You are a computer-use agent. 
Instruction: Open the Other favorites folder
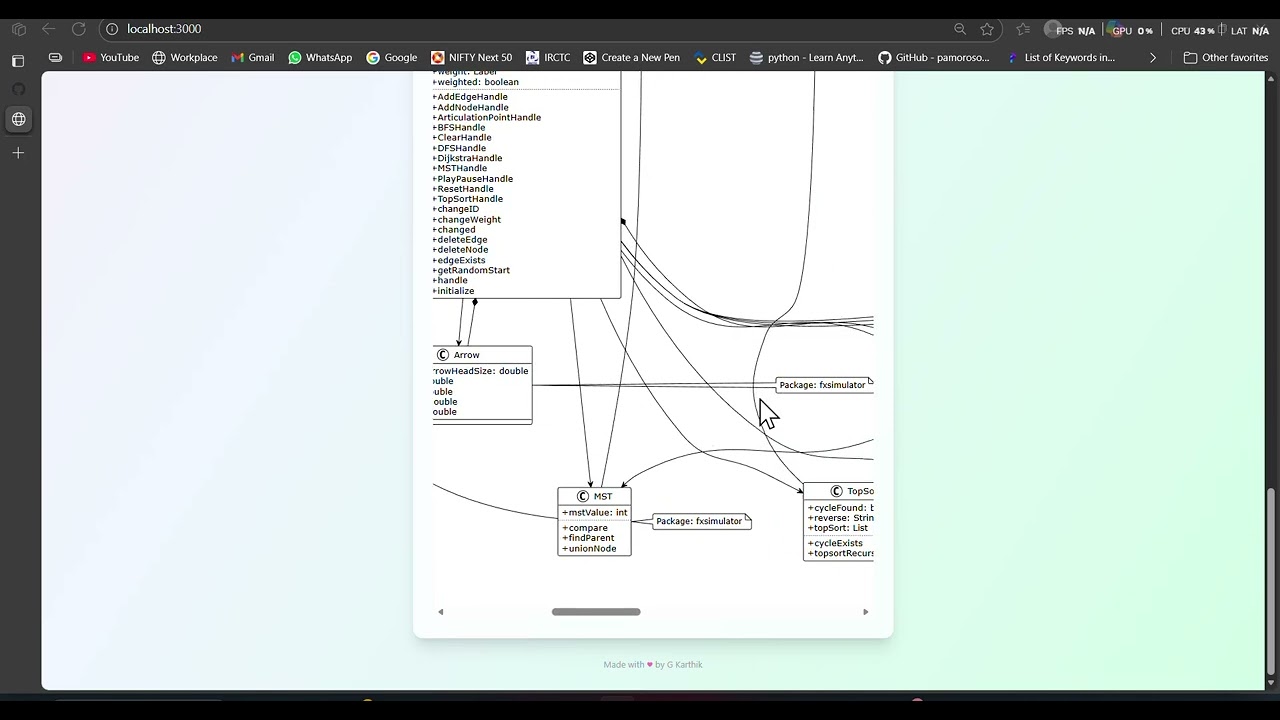pos(1226,57)
